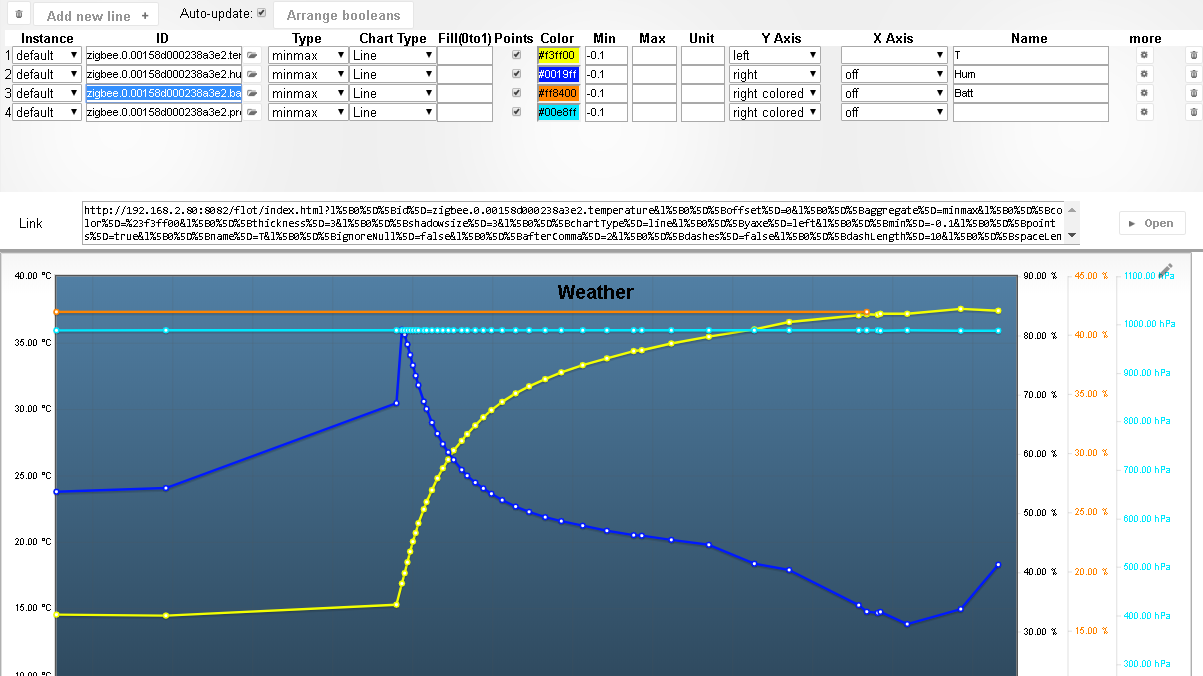Click Min field of row 4

(606, 112)
